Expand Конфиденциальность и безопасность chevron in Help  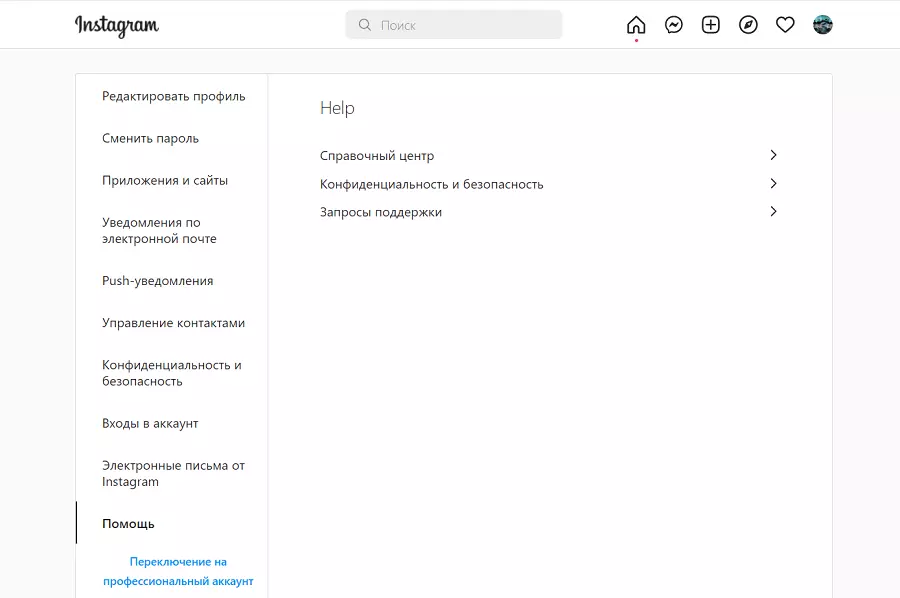tap(773, 183)
